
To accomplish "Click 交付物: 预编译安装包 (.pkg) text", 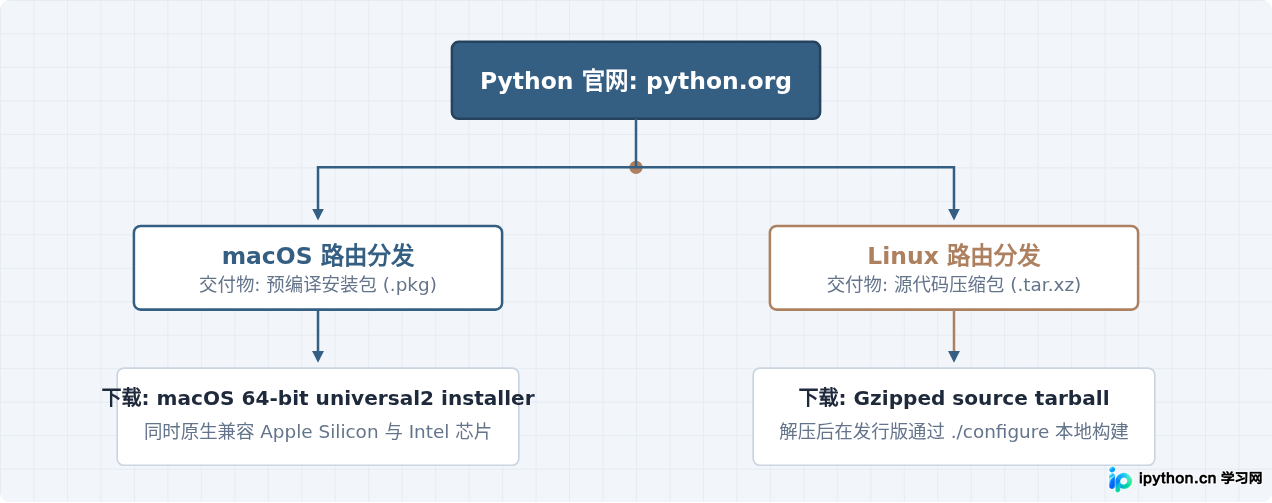I will (x=318, y=285).
